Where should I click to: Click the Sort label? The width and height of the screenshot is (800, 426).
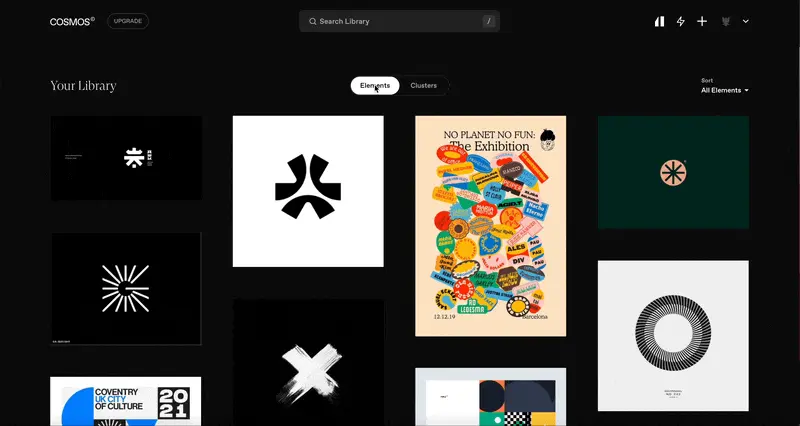tap(707, 81)
